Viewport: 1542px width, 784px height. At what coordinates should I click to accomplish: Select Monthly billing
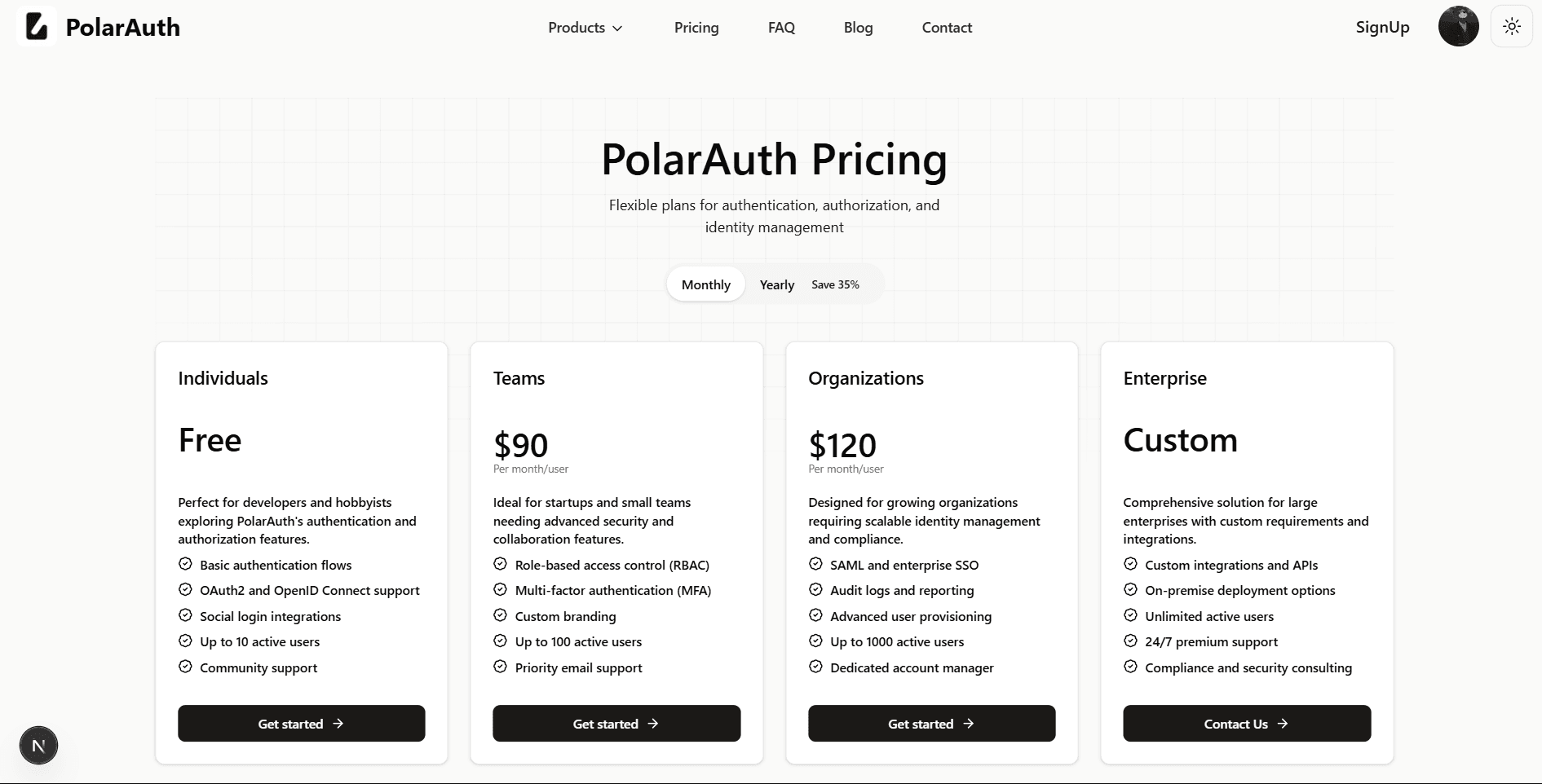point(705,284)
